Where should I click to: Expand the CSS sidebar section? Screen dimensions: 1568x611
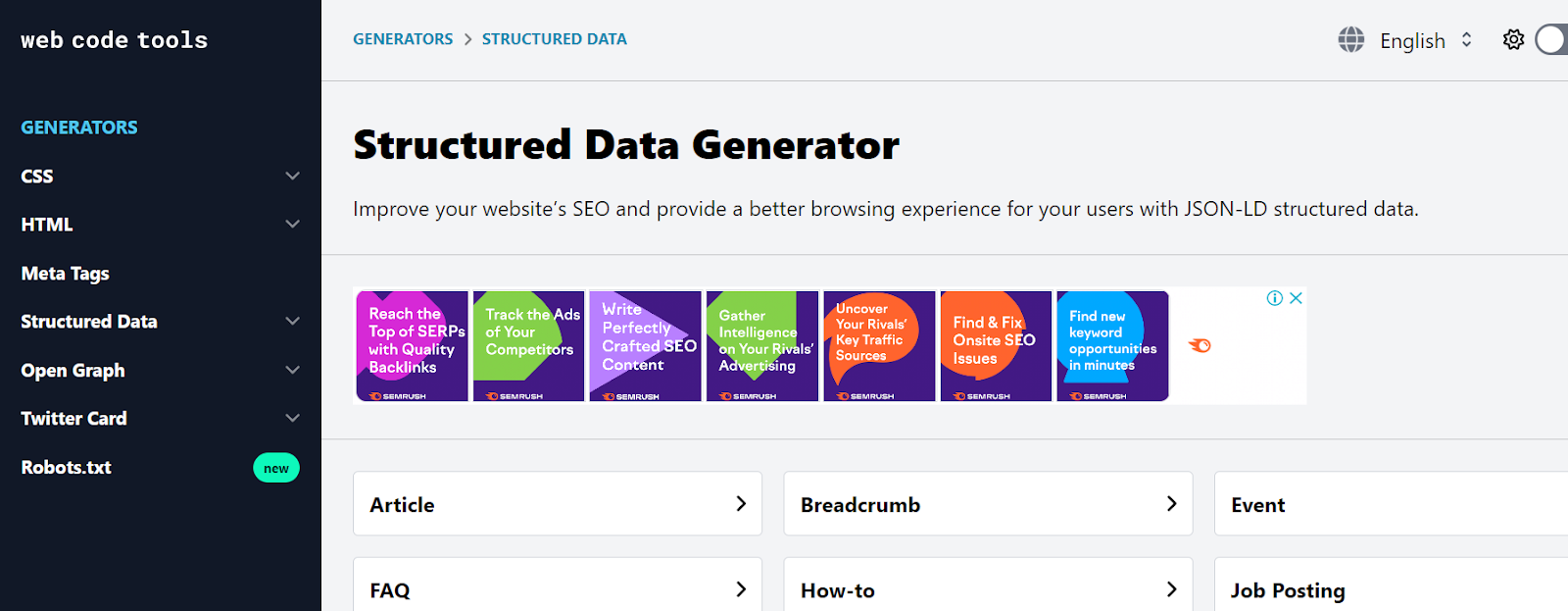(292, 177)
